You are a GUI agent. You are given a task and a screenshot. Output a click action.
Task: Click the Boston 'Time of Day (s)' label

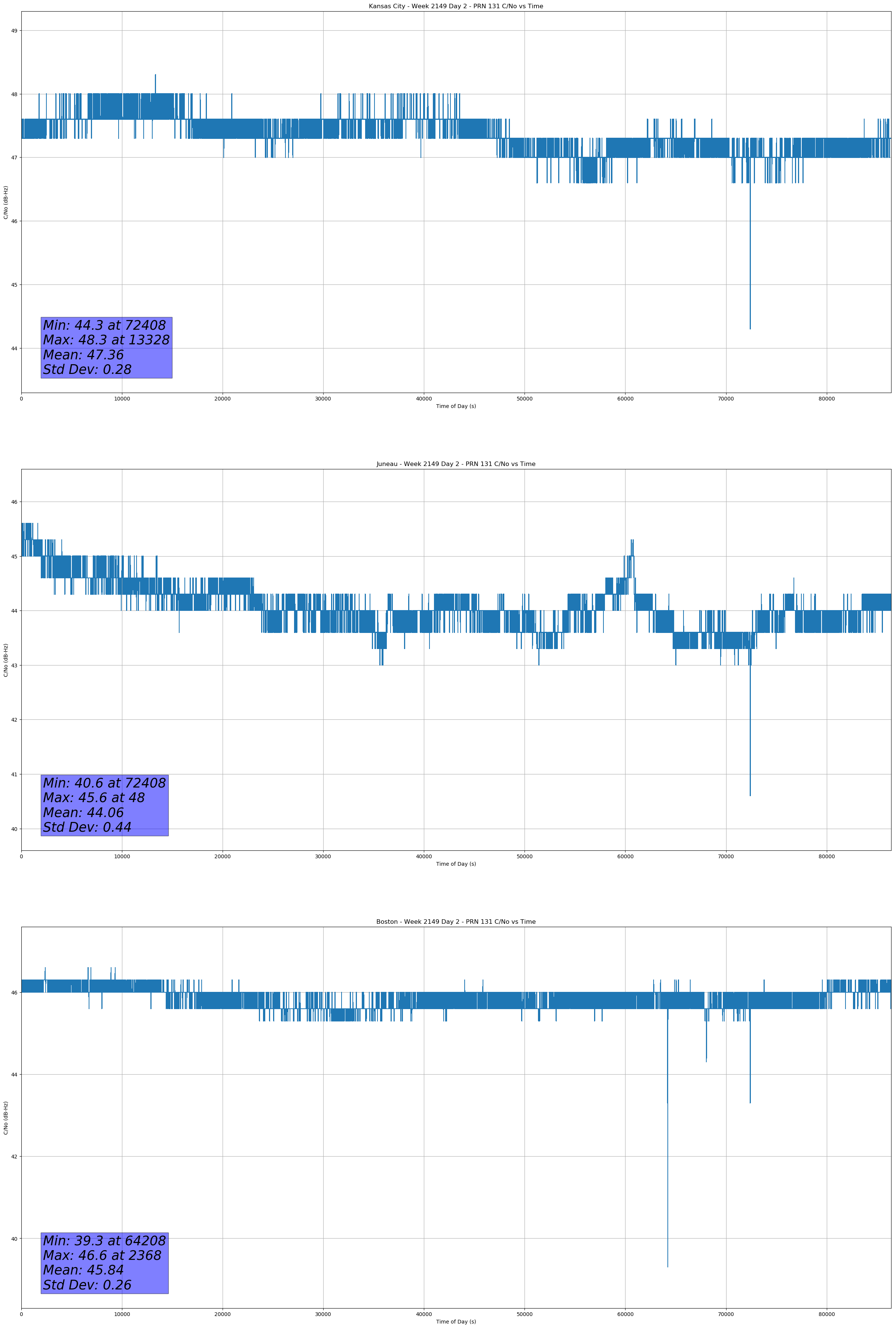(x=456, y=1322)
